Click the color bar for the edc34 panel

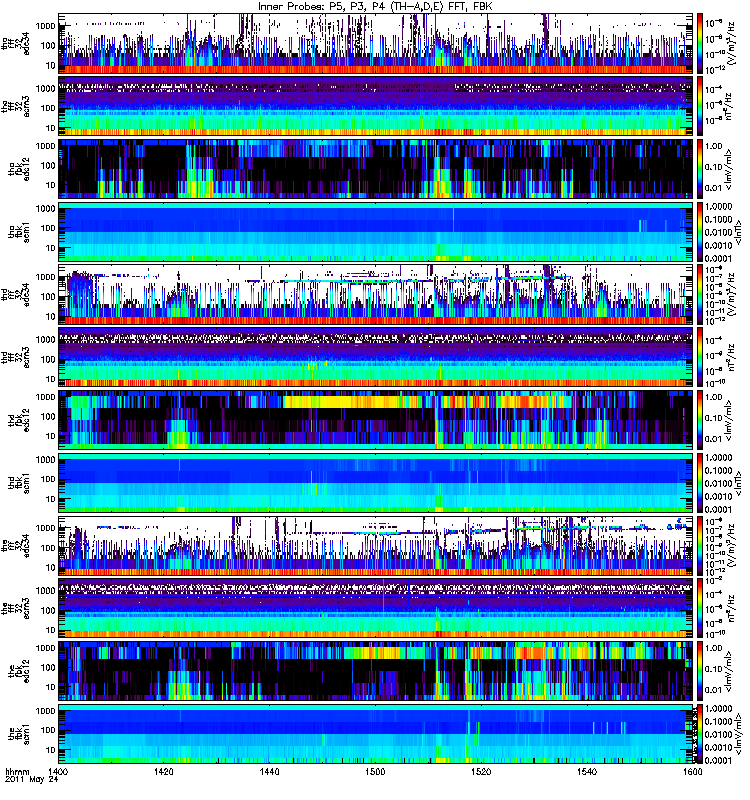(700, 545)
